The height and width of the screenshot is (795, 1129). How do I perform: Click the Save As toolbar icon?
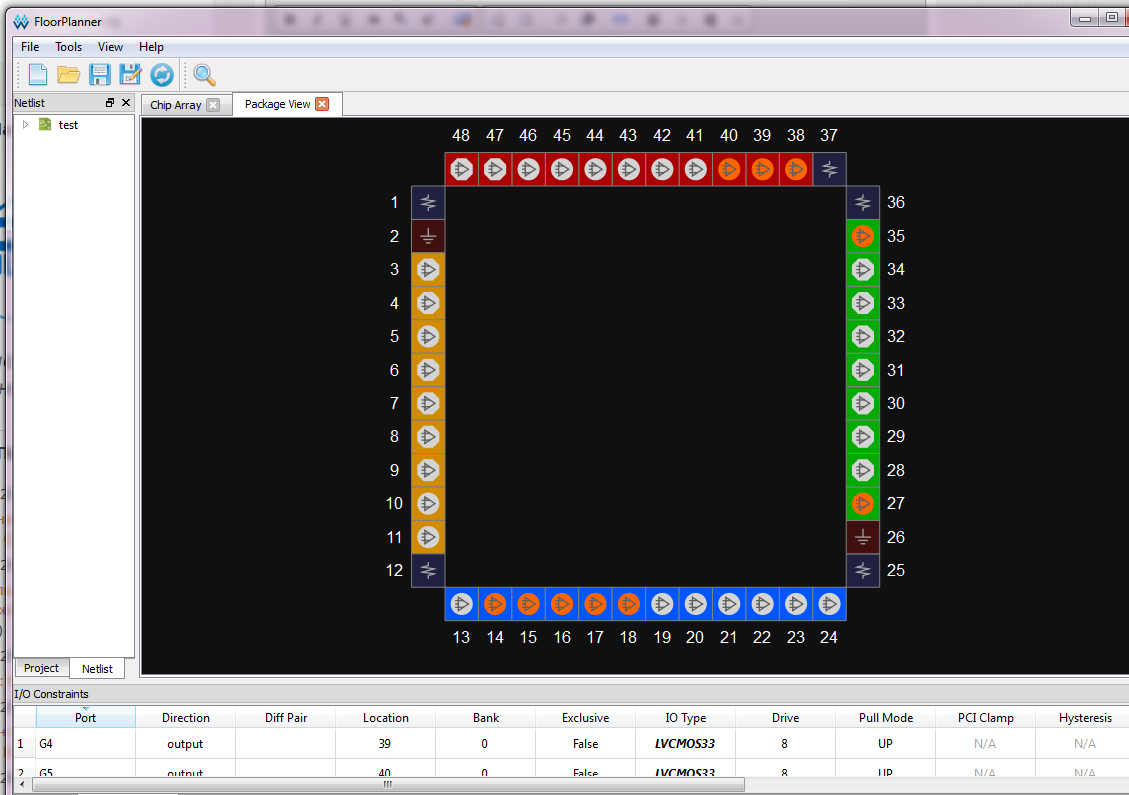click(130, 74)
